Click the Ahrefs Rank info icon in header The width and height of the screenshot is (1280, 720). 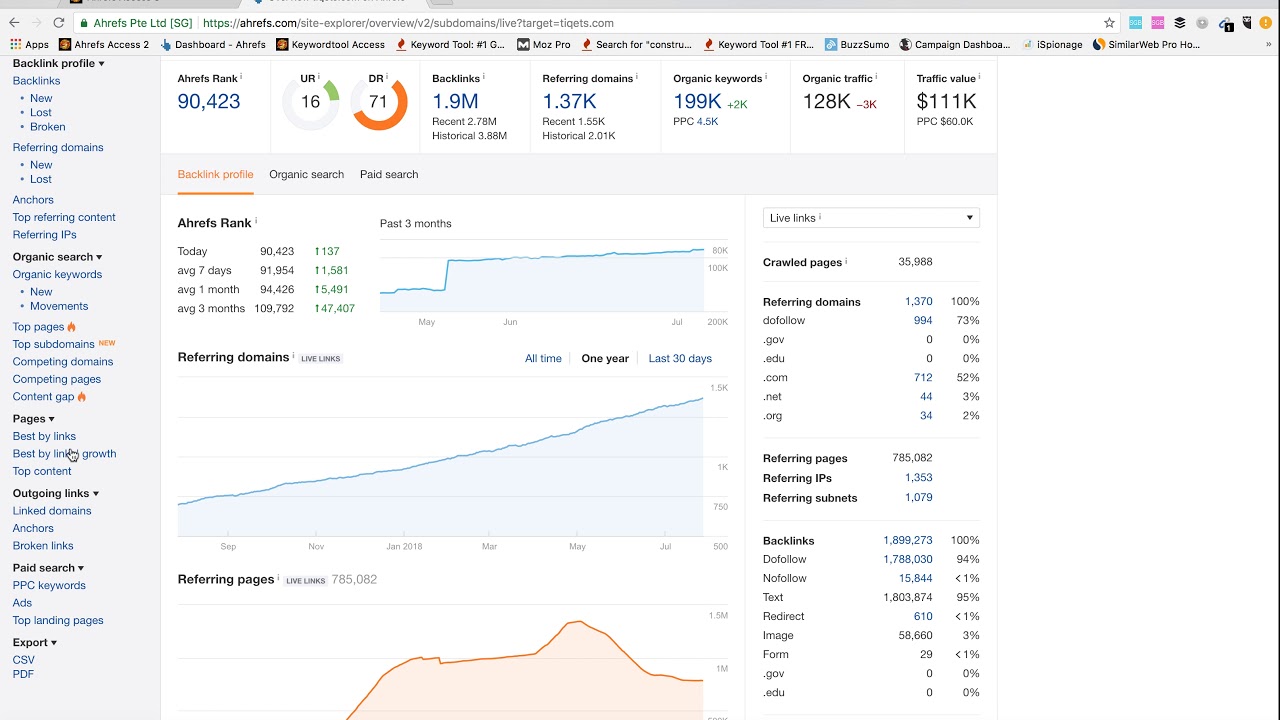241,76
